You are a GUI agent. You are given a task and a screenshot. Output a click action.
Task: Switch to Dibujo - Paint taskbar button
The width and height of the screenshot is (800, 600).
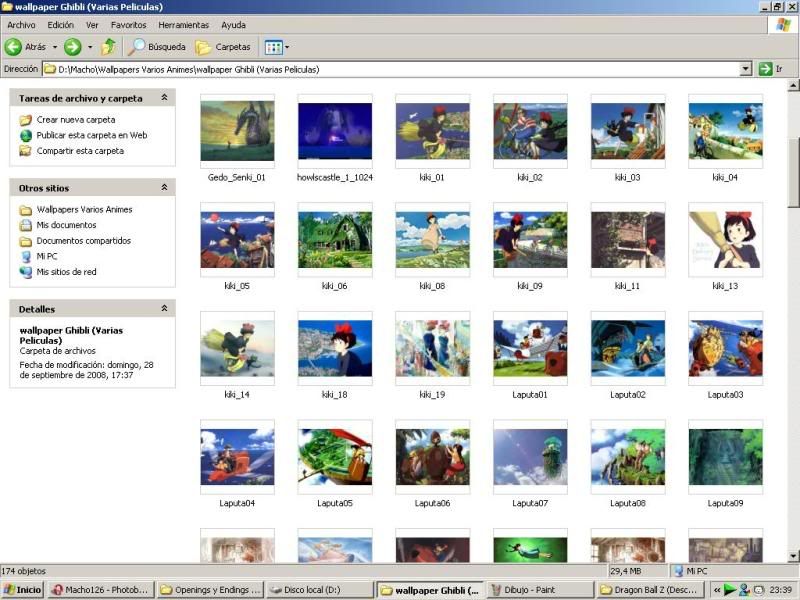pos(539,590)
